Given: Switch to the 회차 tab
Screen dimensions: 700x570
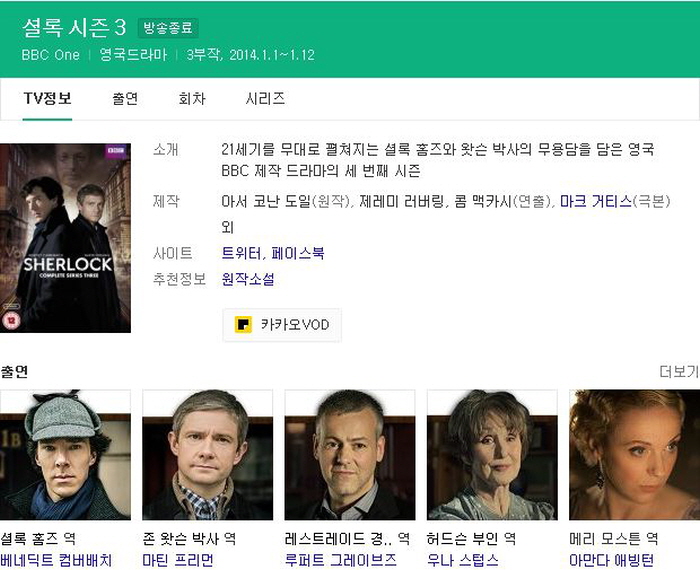Looking at the screenshot, I should pyautogui.click(x=192, y=98).
